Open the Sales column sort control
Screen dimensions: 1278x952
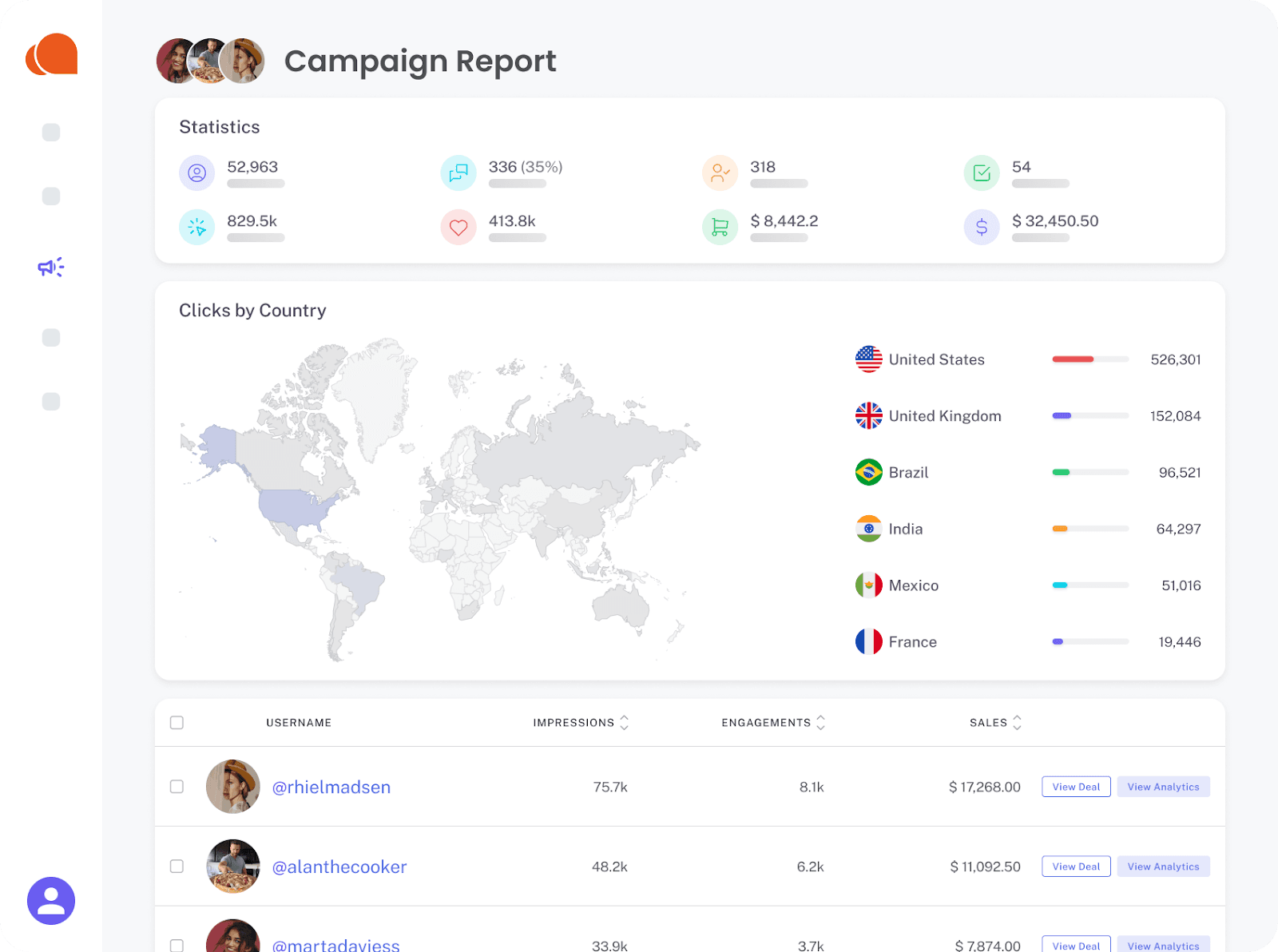point(1017,722)
